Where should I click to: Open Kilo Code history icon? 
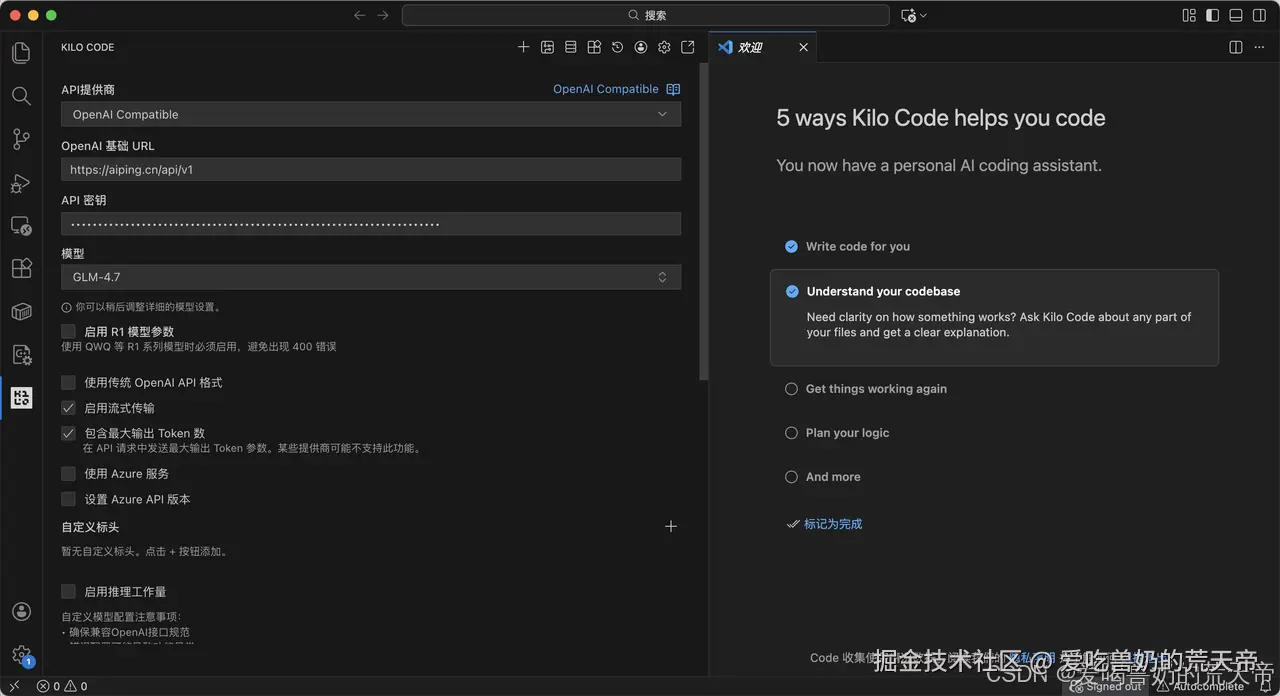(x=617, y=47)
